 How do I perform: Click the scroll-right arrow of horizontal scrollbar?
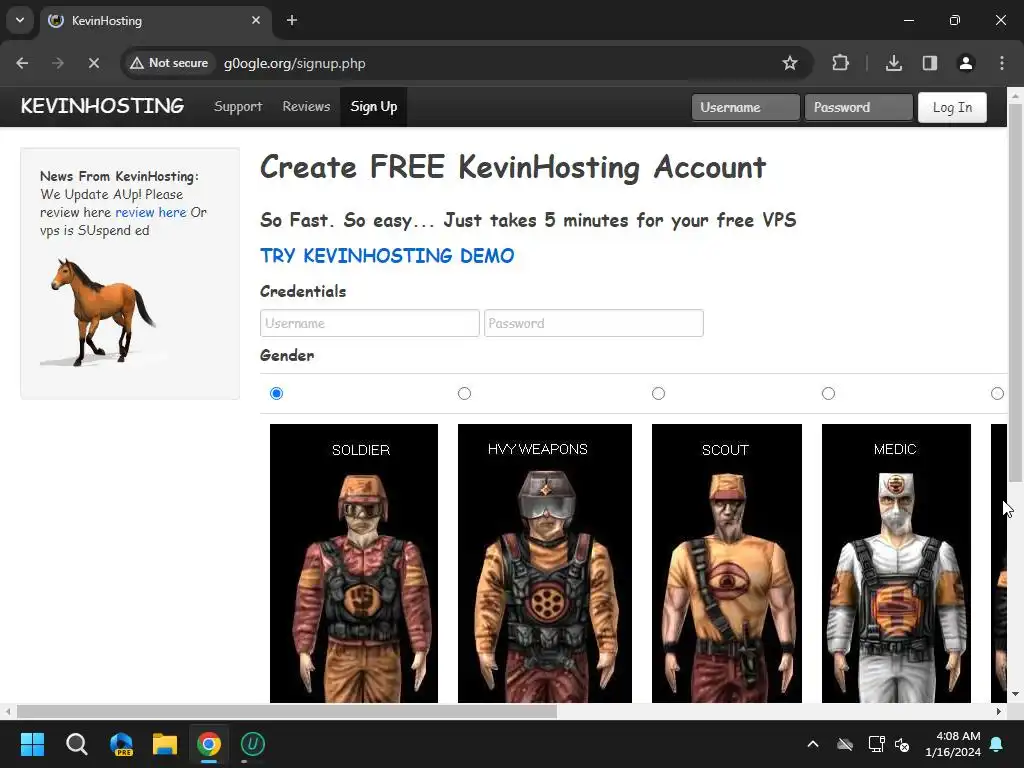(999, 711)
